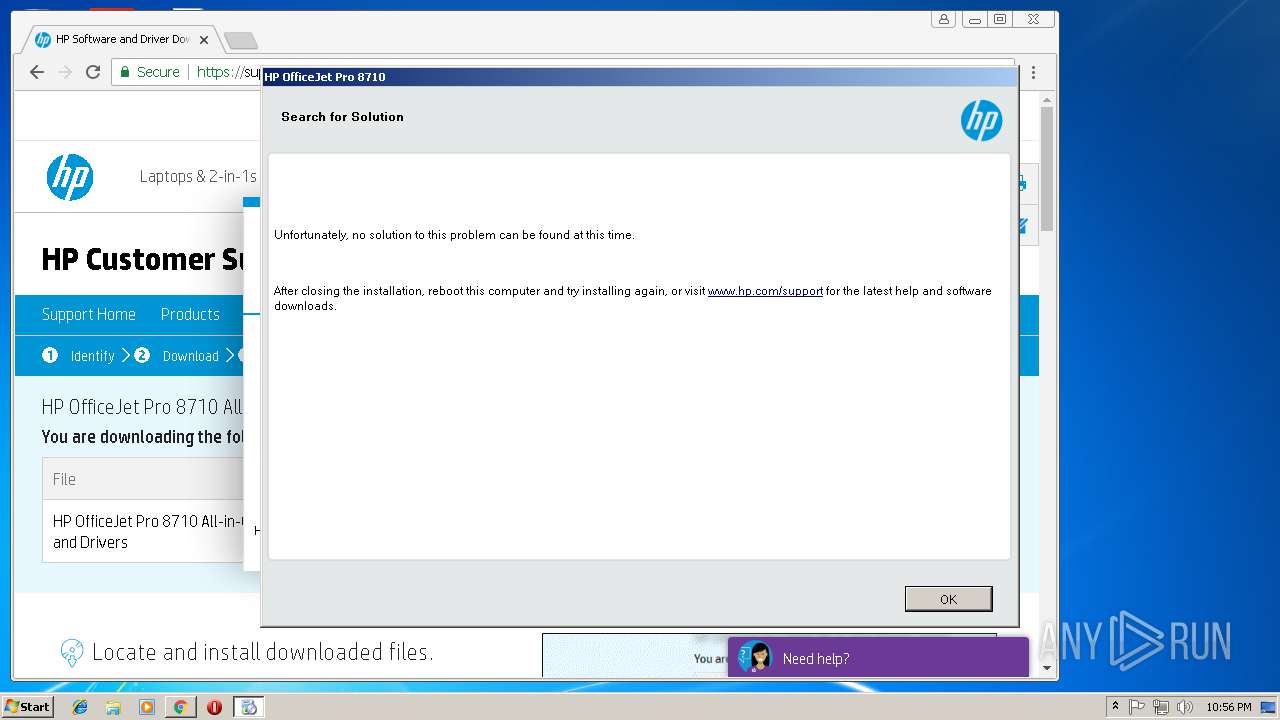Click the 10:56 PM taskbar clock
The width and height of the screenshot is (1280, 720).
[1228, 707]
